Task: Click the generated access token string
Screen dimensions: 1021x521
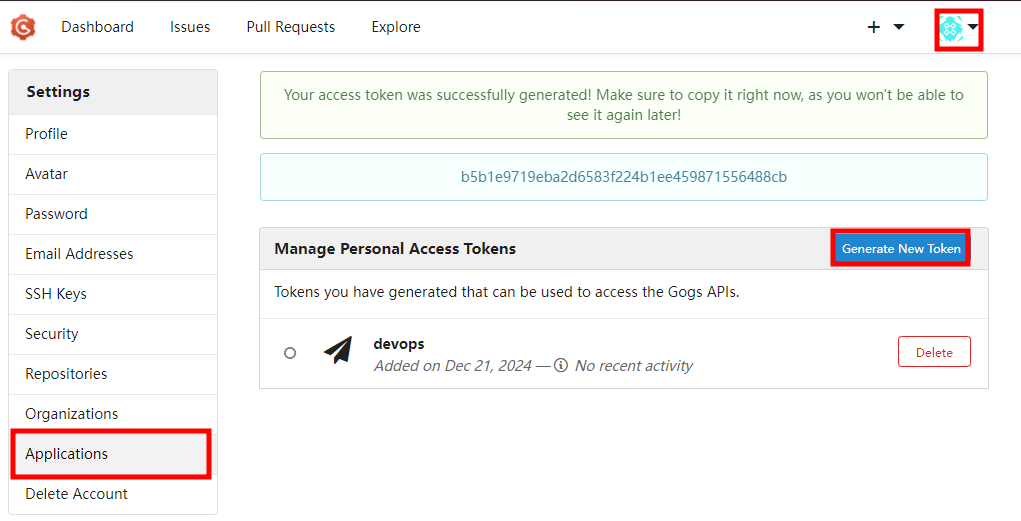Action: [x=624, y=177]
